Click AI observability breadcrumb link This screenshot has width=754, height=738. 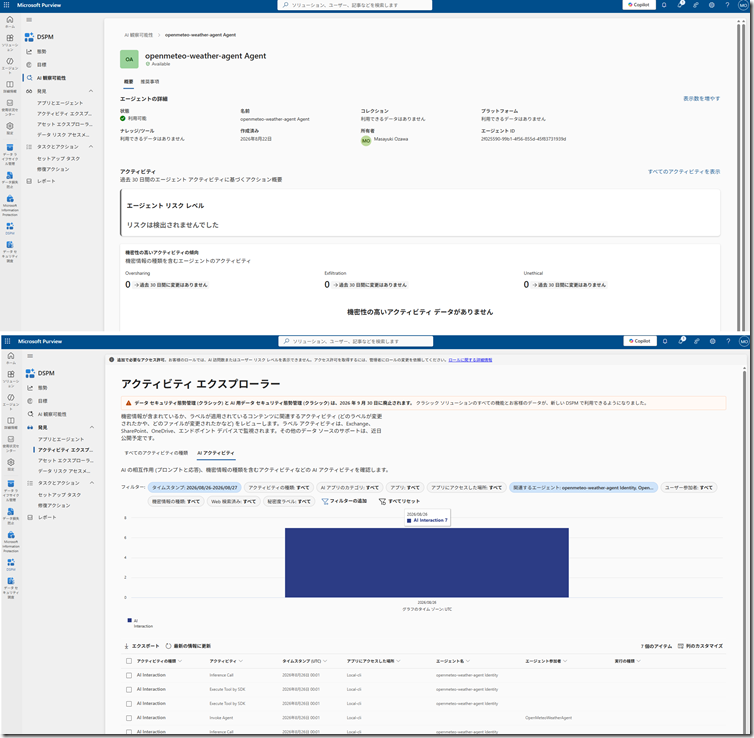point(138,35)
